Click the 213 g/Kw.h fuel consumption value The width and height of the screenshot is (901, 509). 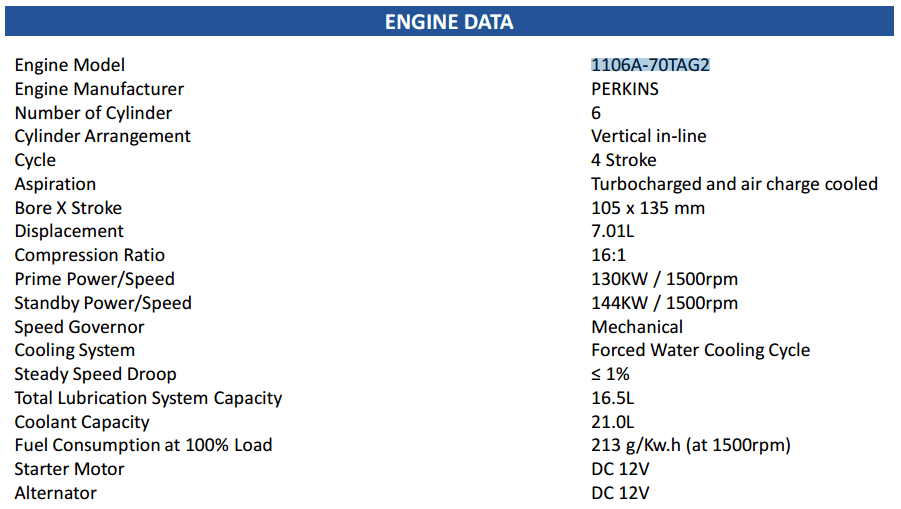[x=690, y=445]
